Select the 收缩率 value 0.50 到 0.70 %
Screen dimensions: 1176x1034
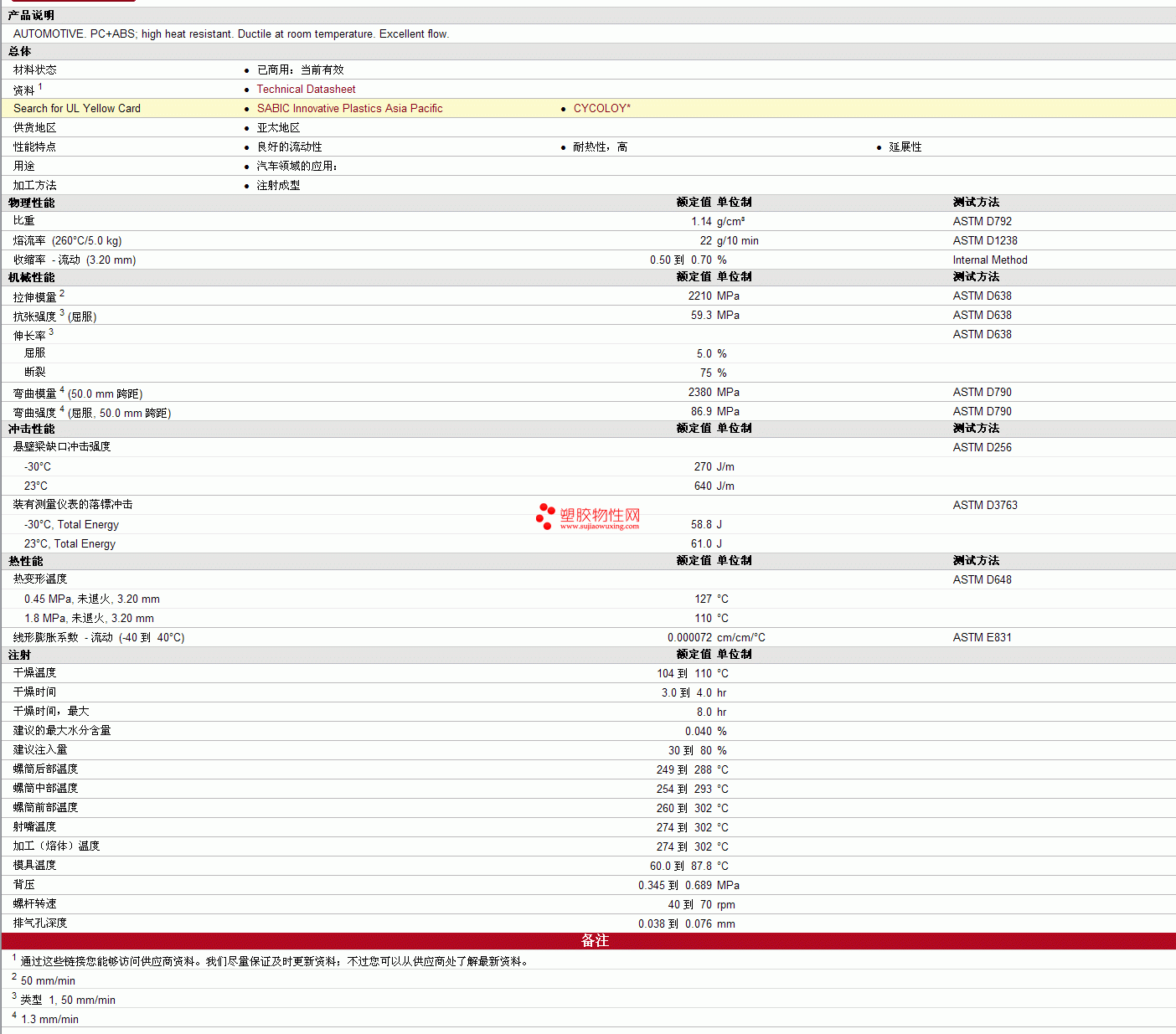point(688,260)
